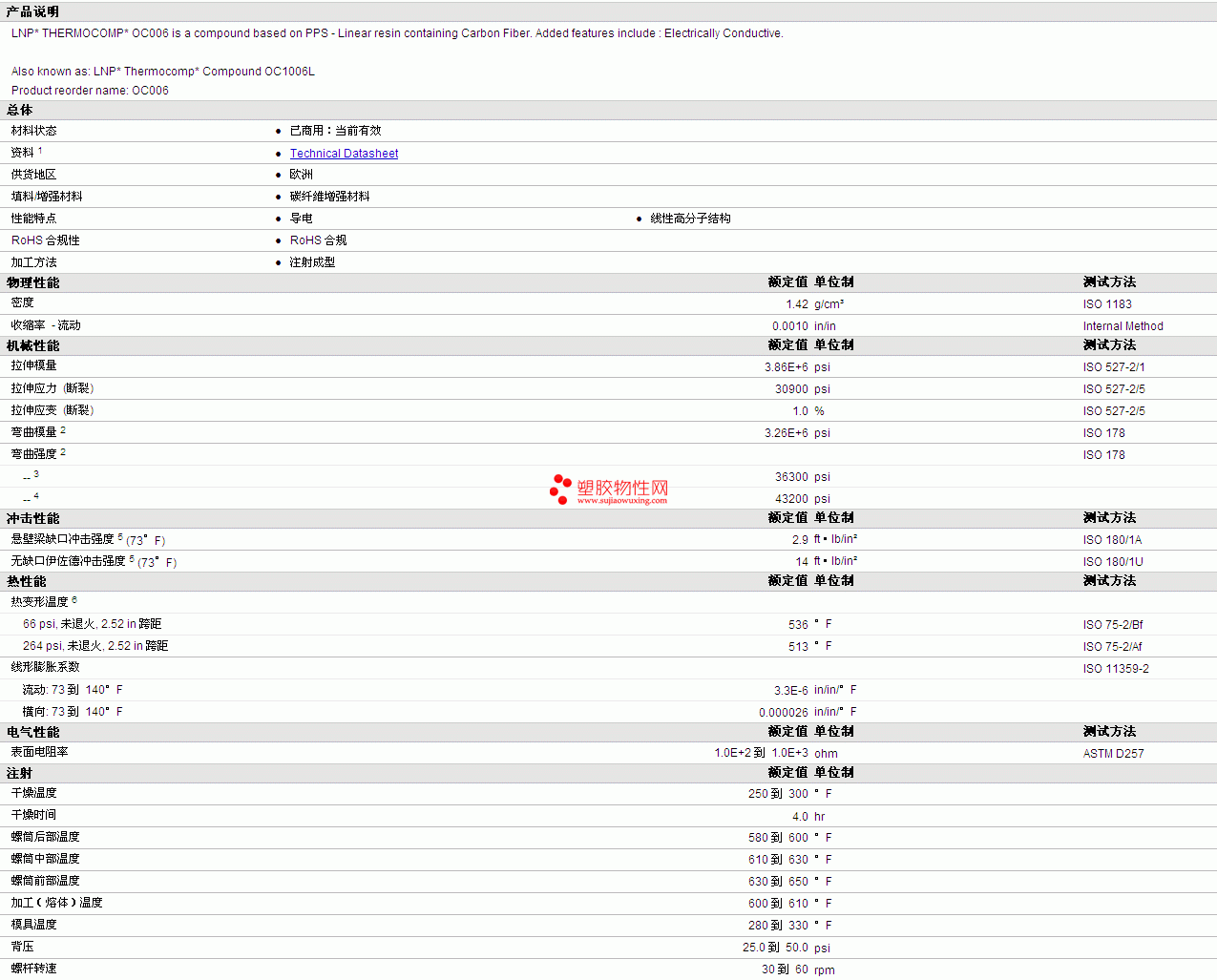Image resolution: width=1217 pixels, height=980 pixels.
Task: Click the Also known as line
Action: [x=162, y=72]
